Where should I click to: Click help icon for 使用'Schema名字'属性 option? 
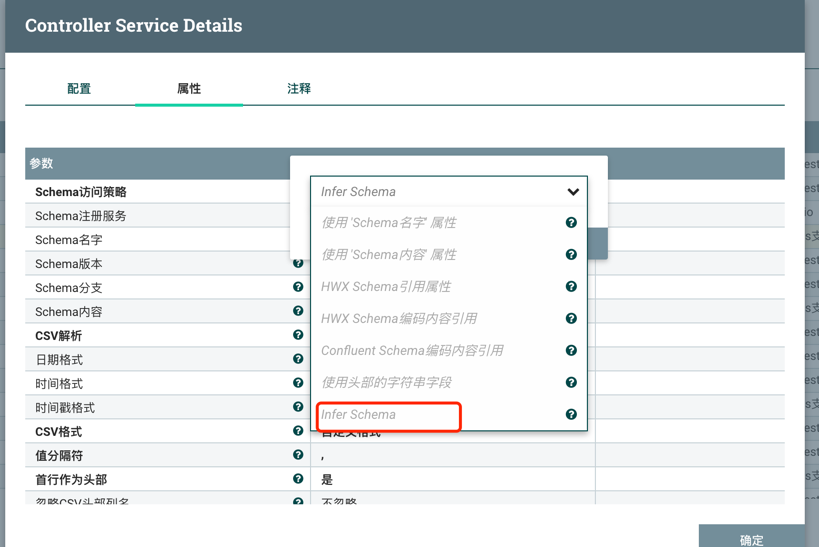571,223
